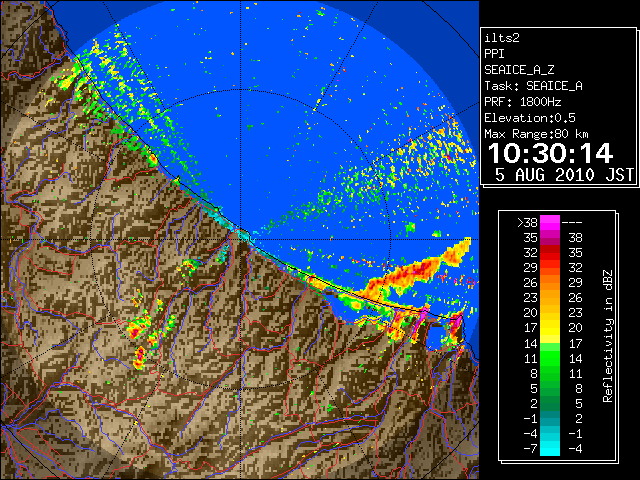This screenshot has height=480, width=640.
Task: Pick the yellow 17–20 dBZ legend band
Action: (550, 328)
